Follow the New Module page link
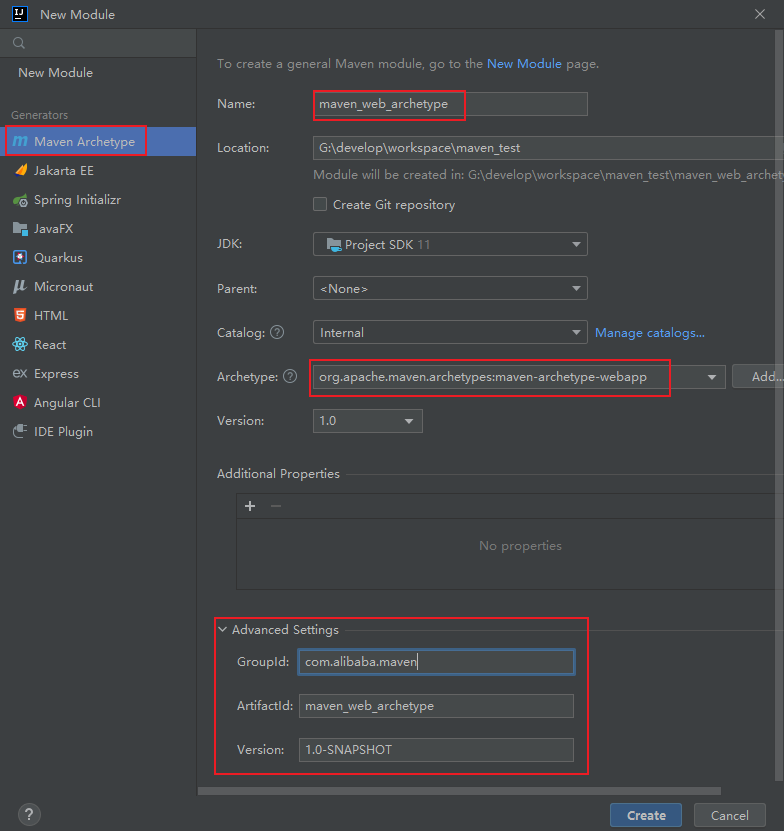Image resolution: width=784 pixels, height=831 pixels. pyautogui.click(x=524, y=64)
